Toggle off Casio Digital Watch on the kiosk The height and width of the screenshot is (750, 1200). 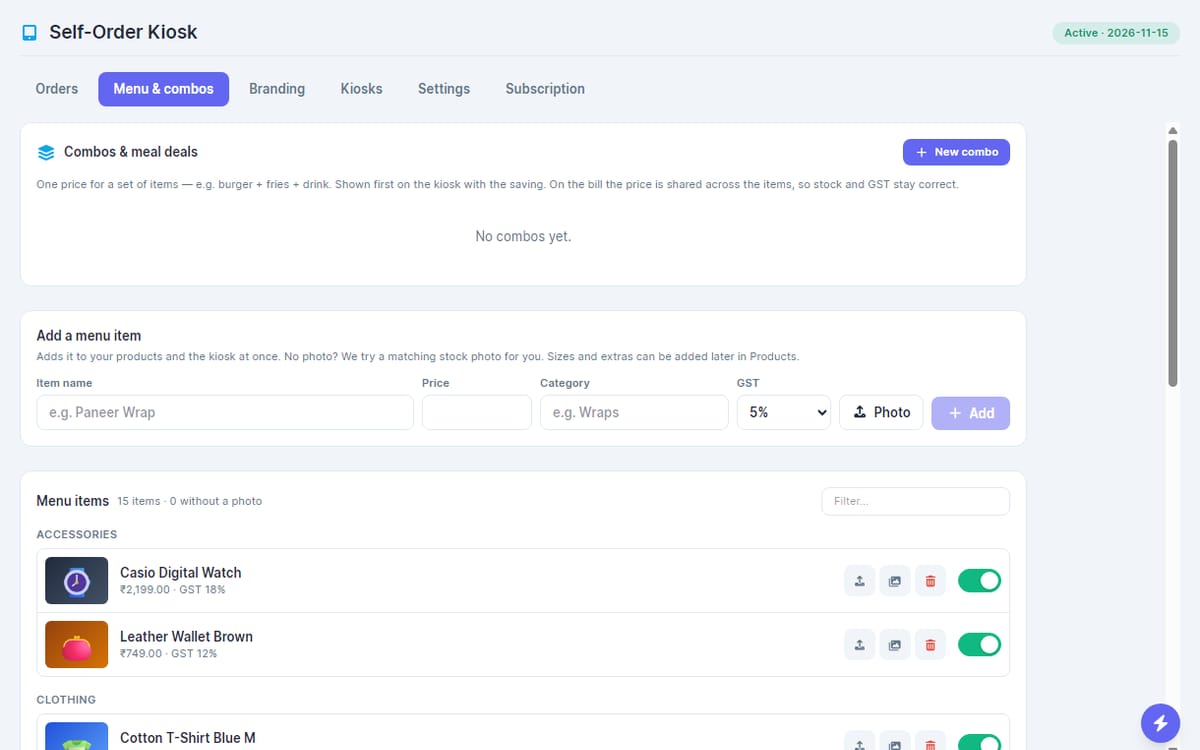pyautogui.click(x=979, y=581)
